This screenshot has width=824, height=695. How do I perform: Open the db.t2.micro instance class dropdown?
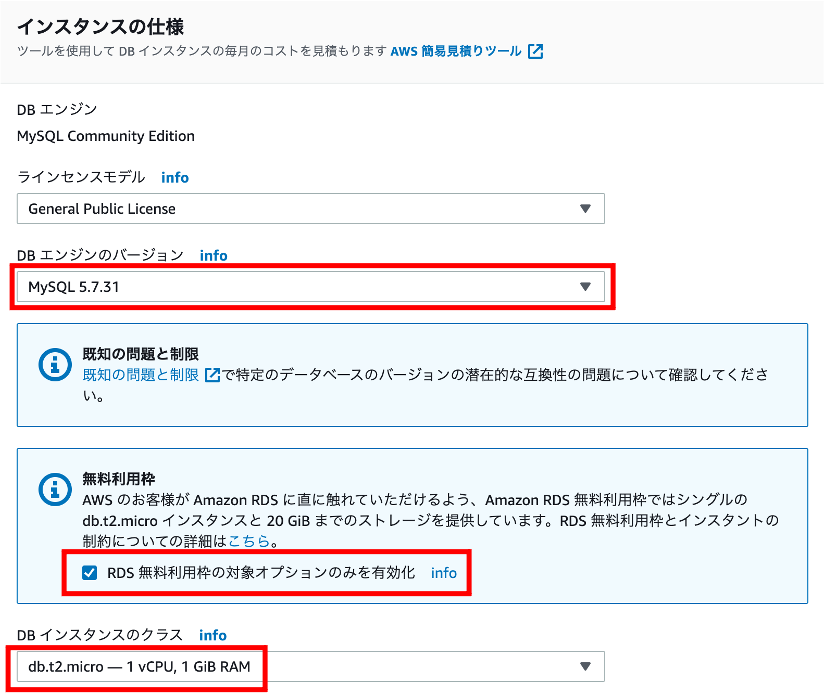pyautogui.click(x=311, y=667)
